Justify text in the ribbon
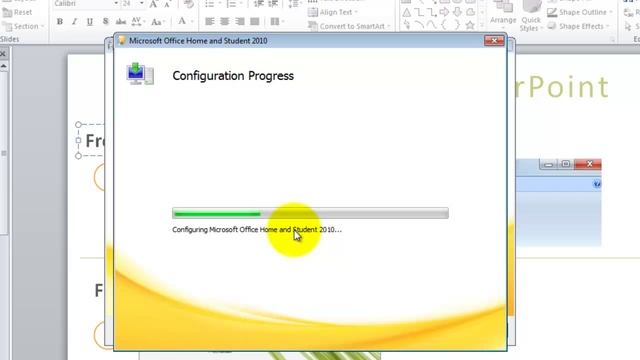 [x=255, y=21]
